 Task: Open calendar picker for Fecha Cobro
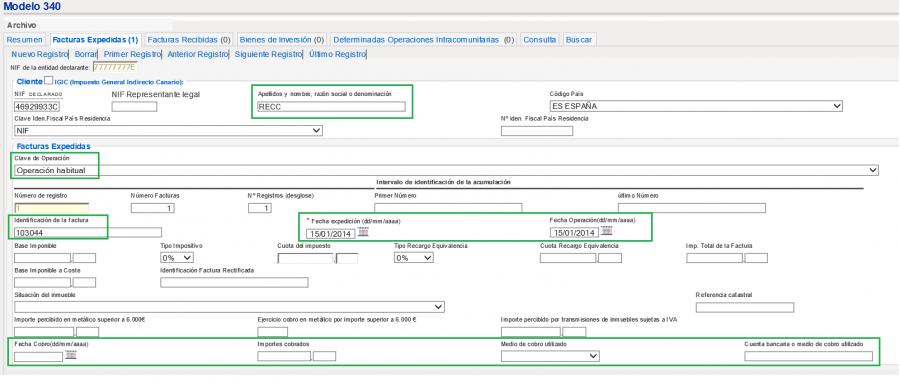tap(71, 355)
